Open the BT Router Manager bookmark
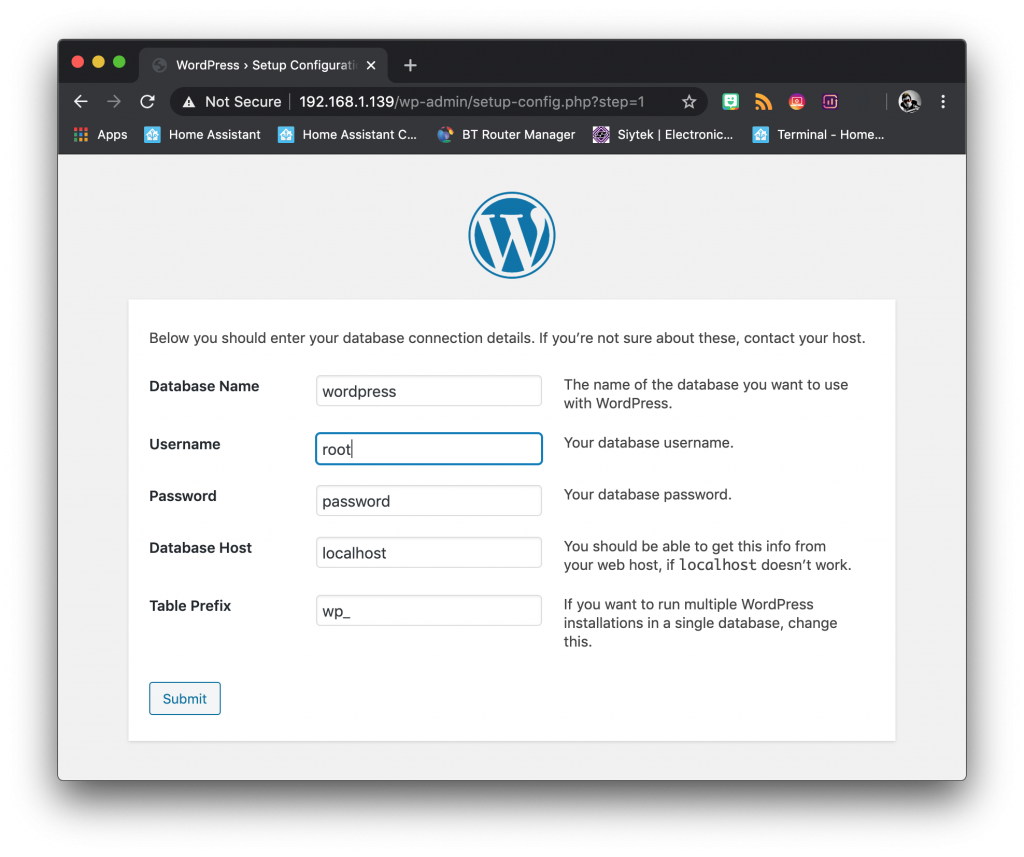Image resolution: width=1024 pixels, height=857 pixels. tap(507, 135)
